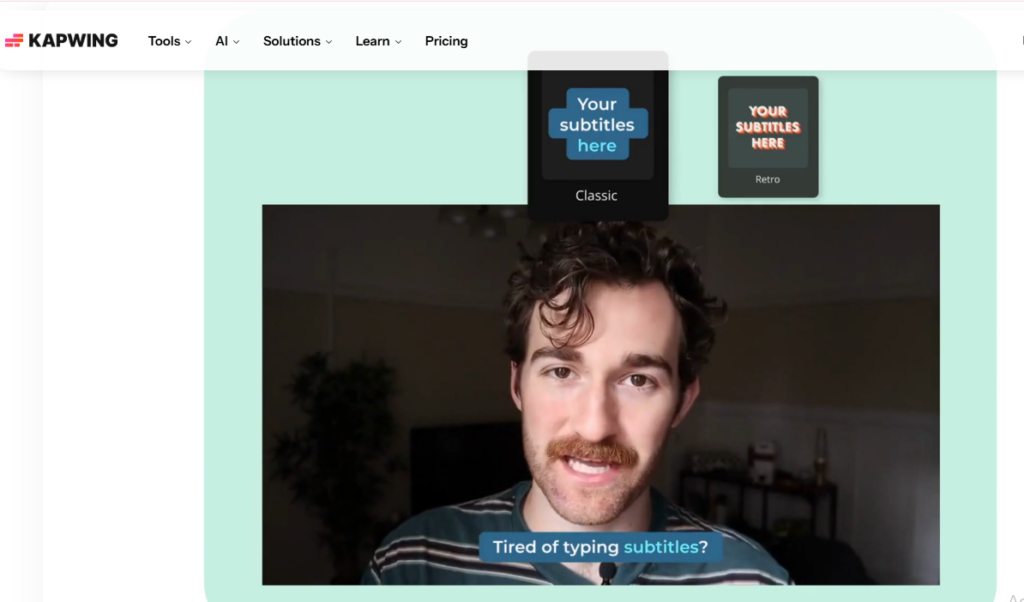Choose the Retro subtitle style preview
Viewport: 1024px width, 602px height.
tap(768, 127)
